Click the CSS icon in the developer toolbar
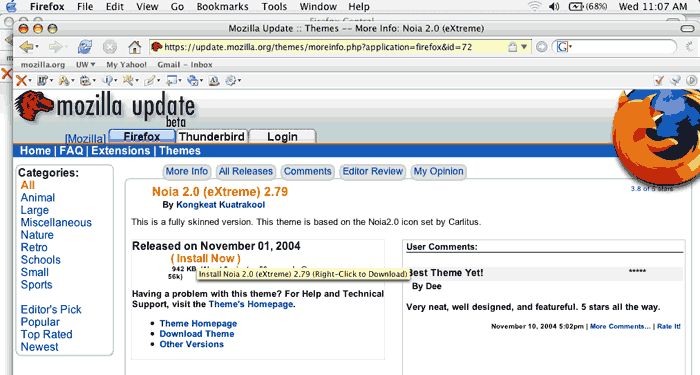The image size is (700, 375). [x=42, y=80]
